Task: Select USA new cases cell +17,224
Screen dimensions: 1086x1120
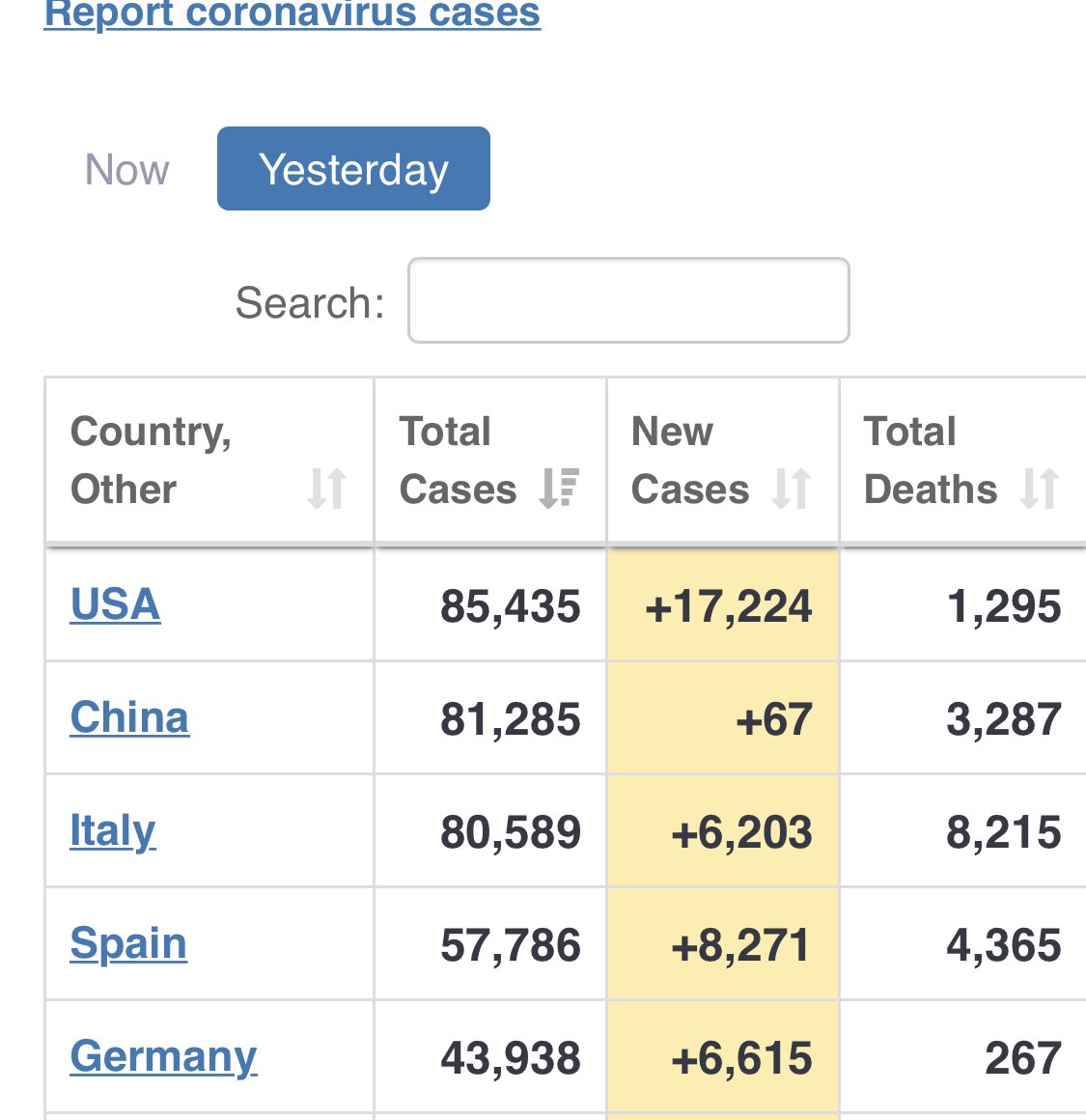Action: click(x=723, y=605)
